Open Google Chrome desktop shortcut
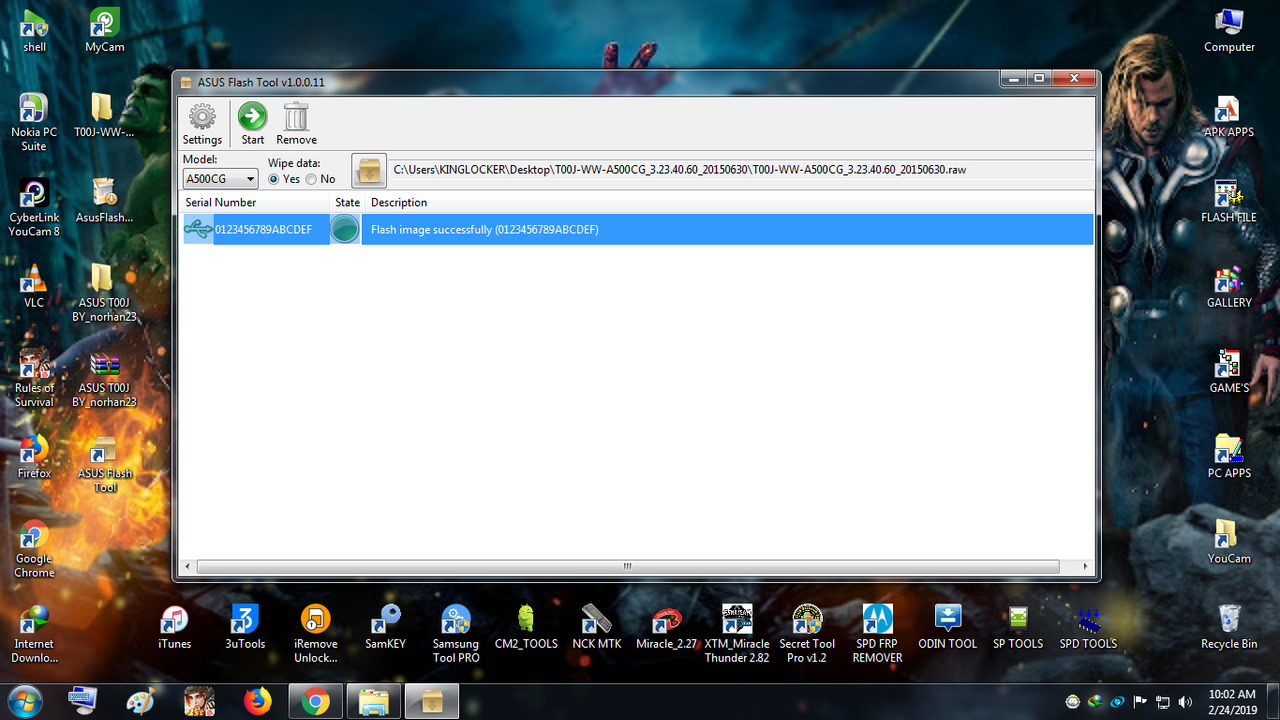Screen dimensions: 1280x720 click(34, 549)
